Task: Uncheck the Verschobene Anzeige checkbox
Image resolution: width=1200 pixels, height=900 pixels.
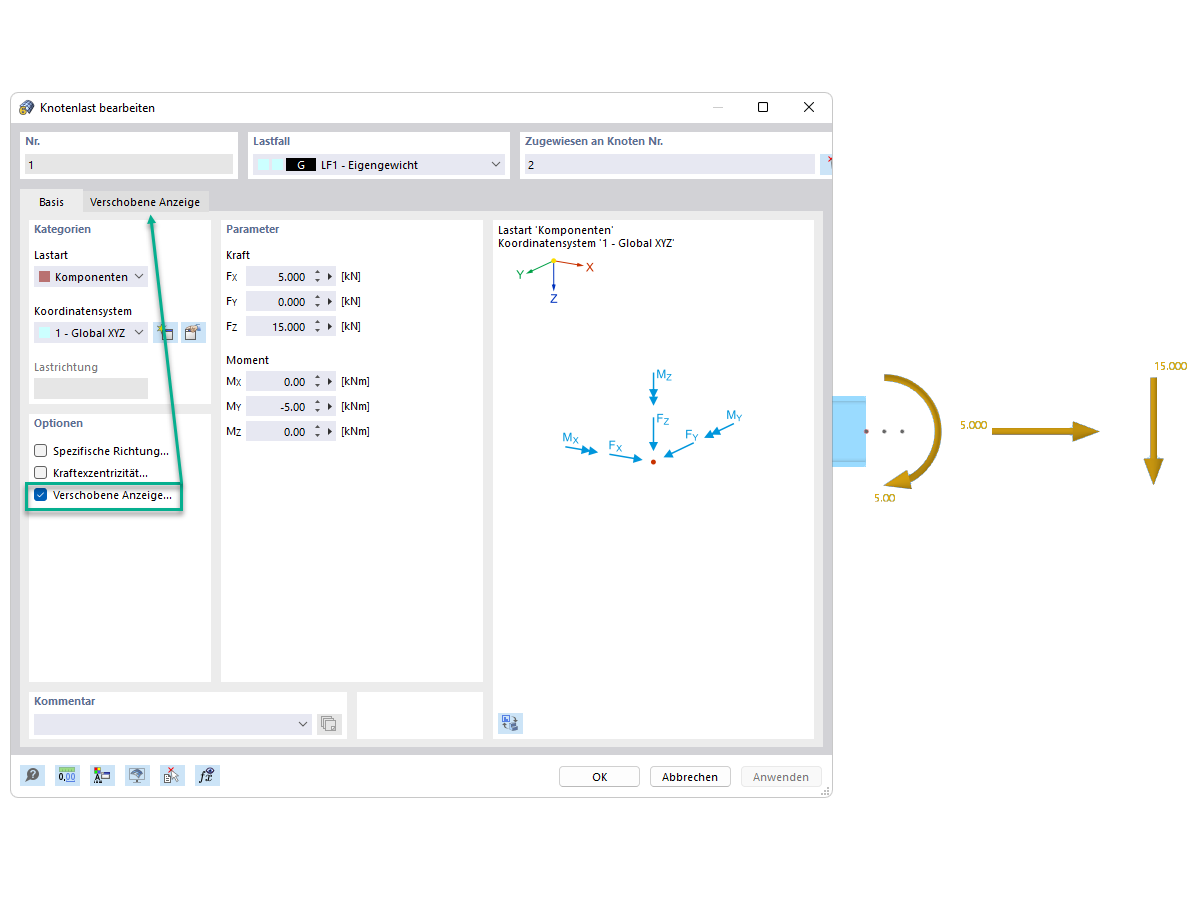Action: [x=41, y=495]
